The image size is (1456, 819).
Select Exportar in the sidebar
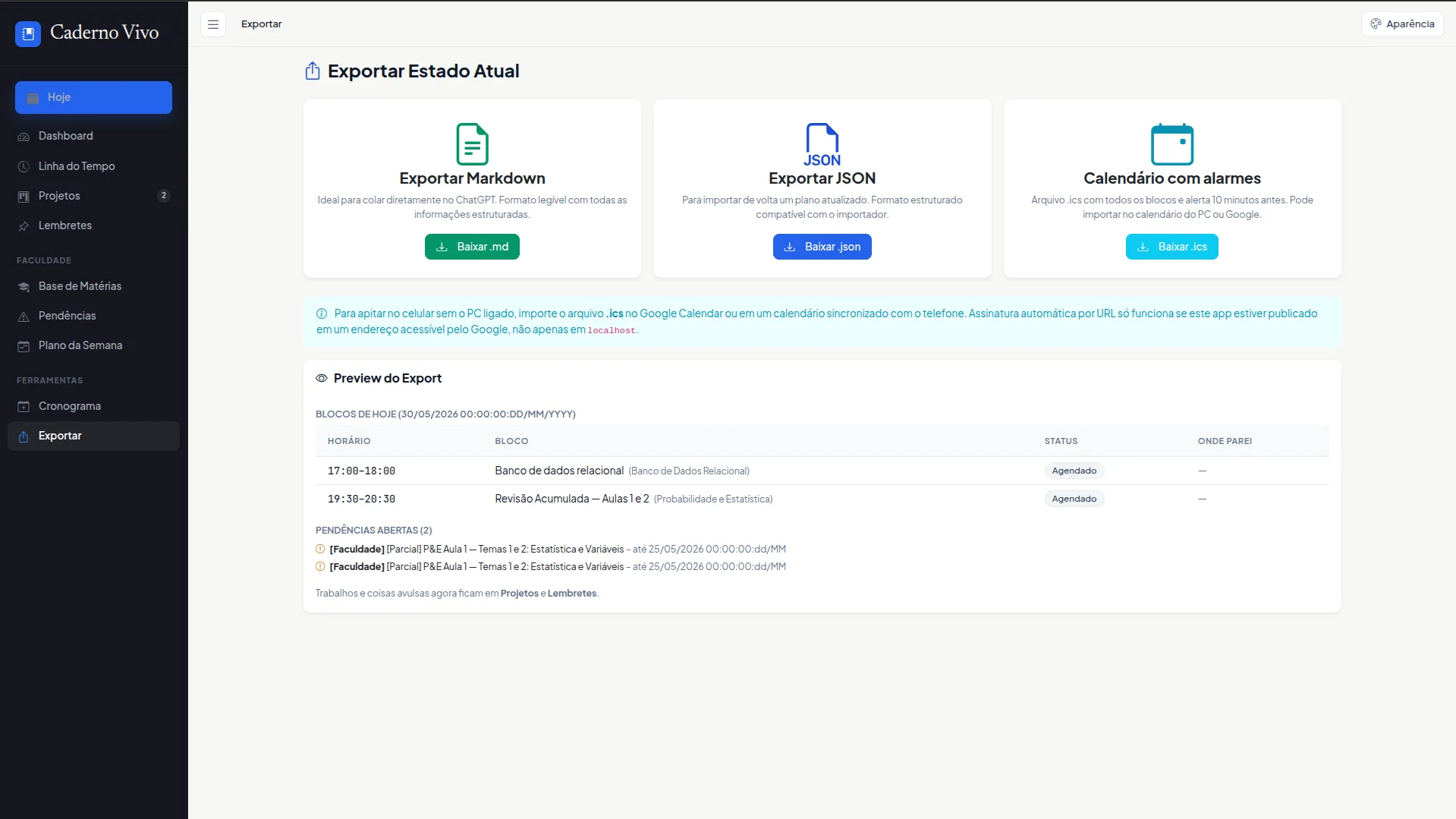[93, 436]
